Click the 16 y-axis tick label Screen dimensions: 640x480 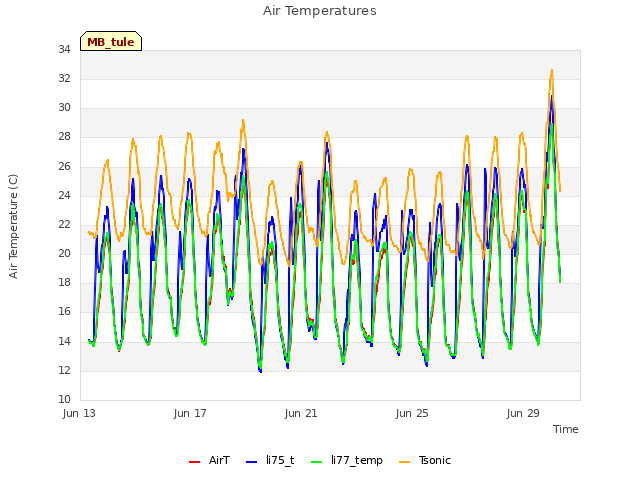click(x=64, y=312)
